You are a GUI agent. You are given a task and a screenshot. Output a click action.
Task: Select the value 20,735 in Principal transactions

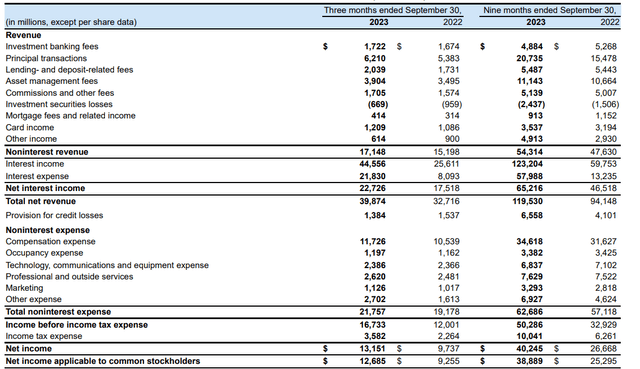tap(530, 58)
